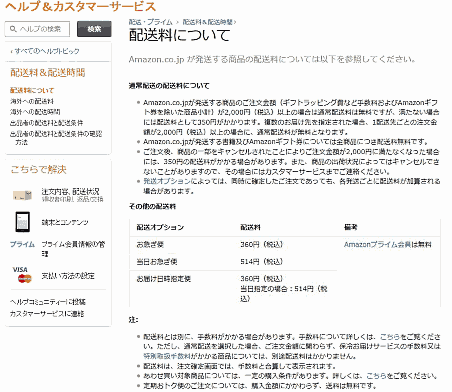Image resolution: width=452 pixels, height=392 pixels.
Task: Follow こちら link about あわせ買い対象商品
Action: tap(377, 376)
